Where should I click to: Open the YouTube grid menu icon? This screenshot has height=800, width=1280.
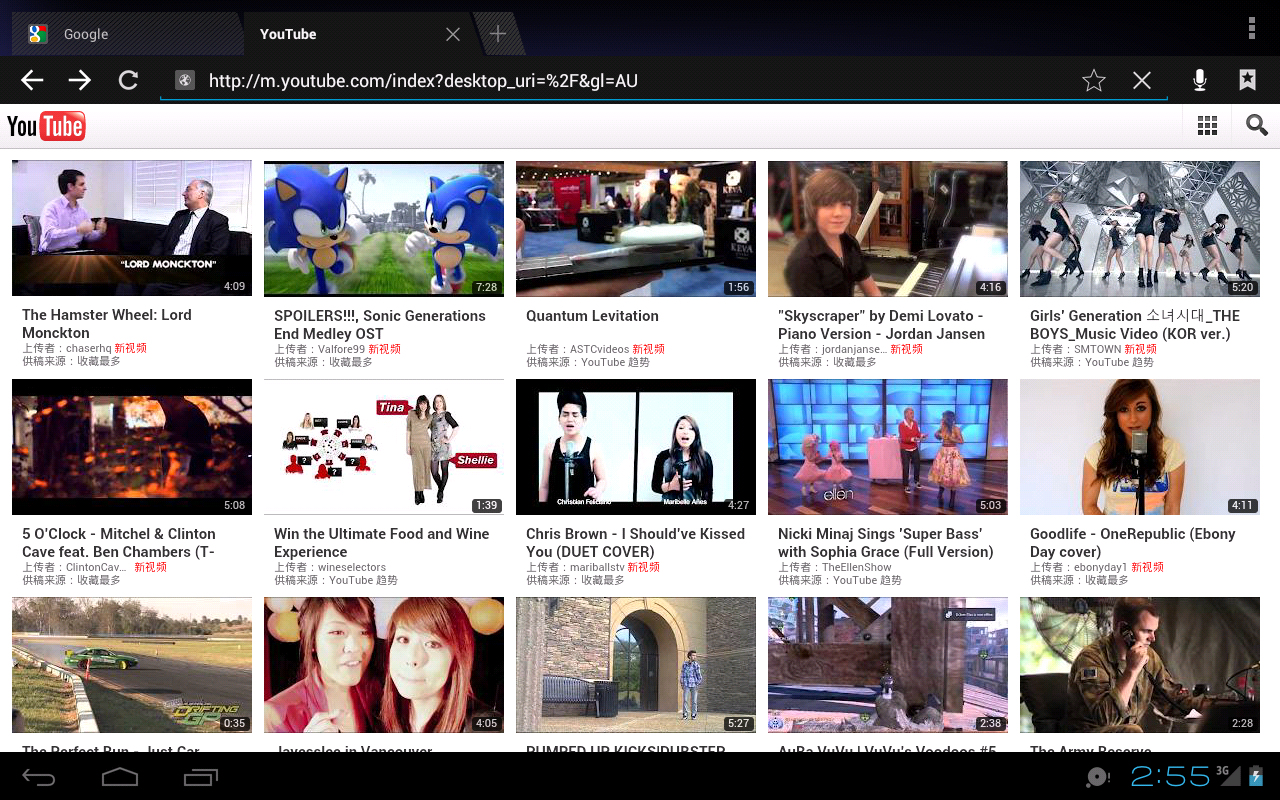1207,125
